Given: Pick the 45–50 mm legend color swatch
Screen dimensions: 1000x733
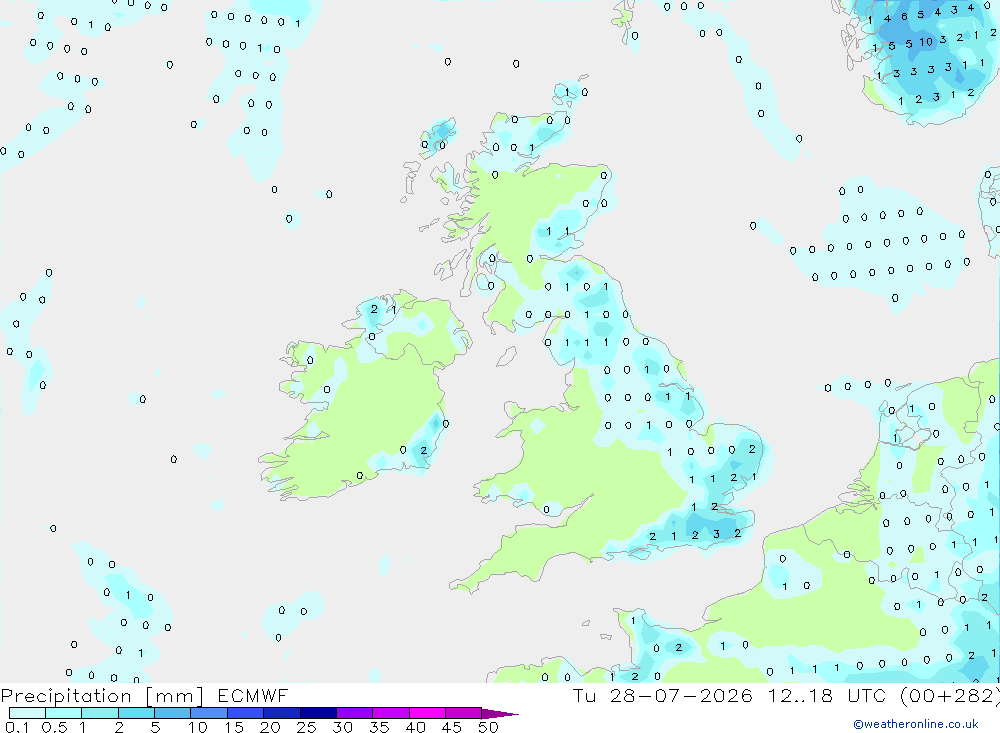Looking at the screenshot, I should 464,713.
